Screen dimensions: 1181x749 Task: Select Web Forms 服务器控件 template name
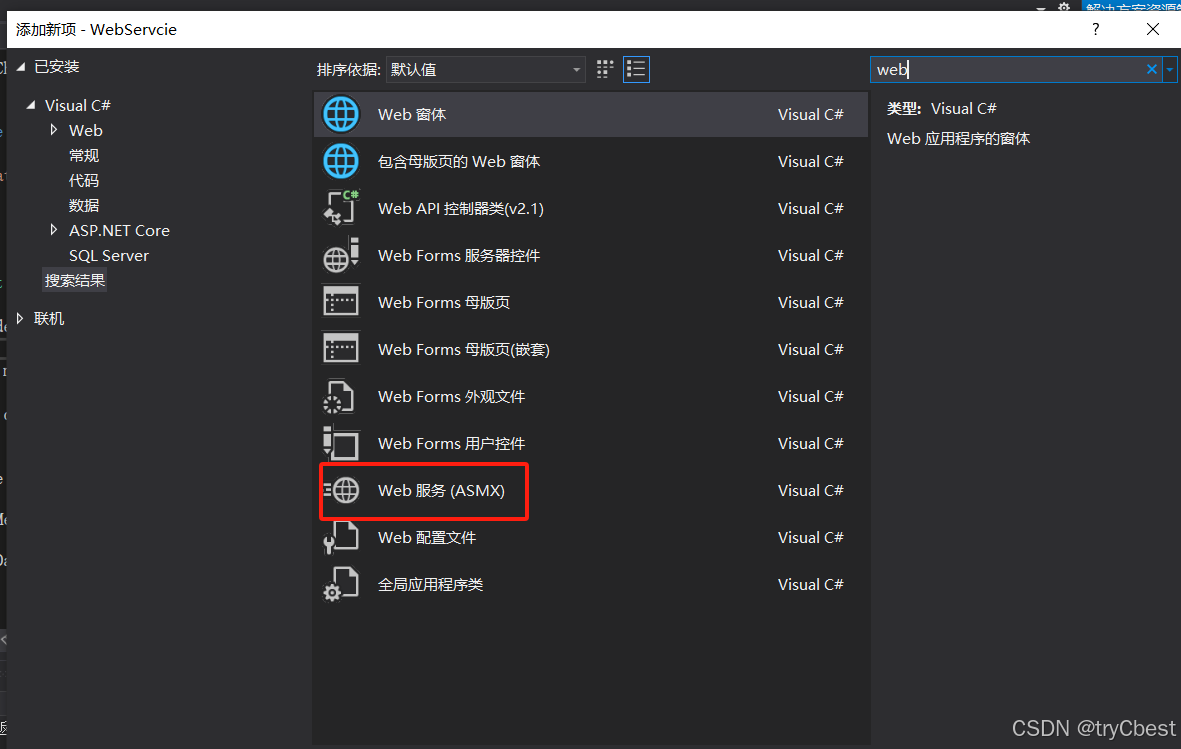(459, 255)
